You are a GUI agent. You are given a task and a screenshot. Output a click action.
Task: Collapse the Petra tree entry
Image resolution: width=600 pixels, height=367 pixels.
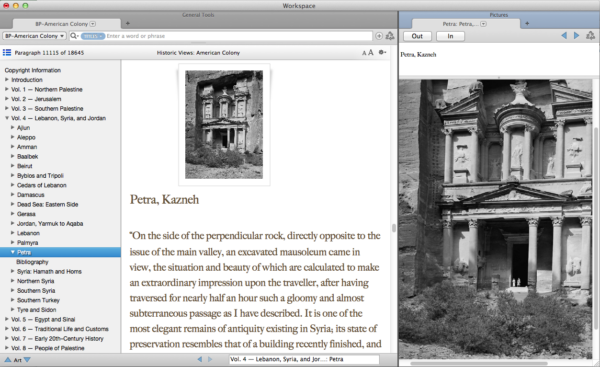pos(13,252)
